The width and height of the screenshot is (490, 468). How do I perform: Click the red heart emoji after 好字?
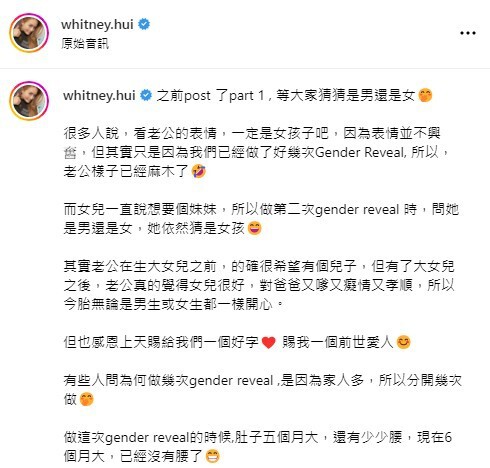coord(269,342)
